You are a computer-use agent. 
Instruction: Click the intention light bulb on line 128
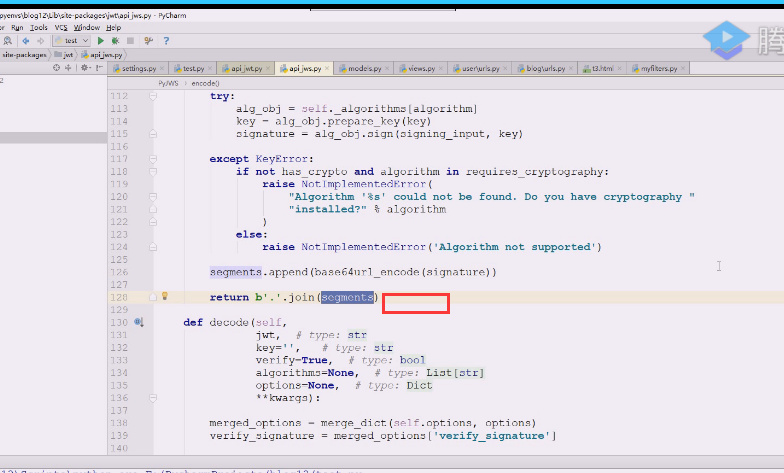click(x=164, y=296)
